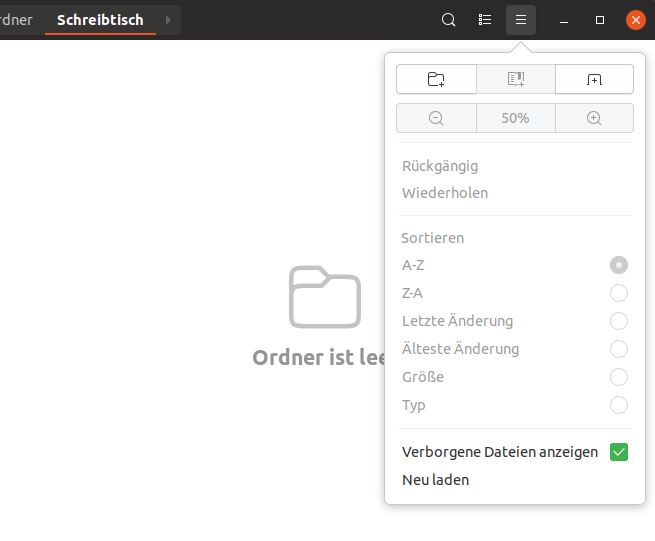Select the A-Z sort radio button

pos(619,265)
